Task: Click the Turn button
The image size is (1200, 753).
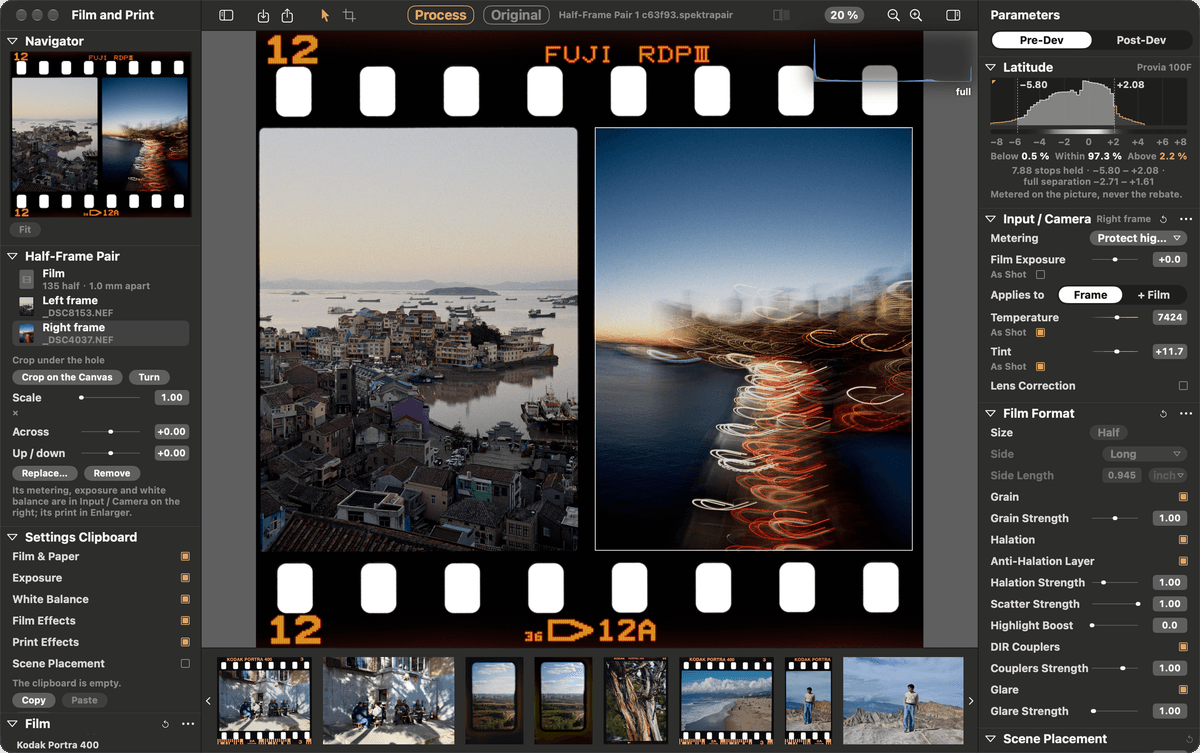Action: 149,377
